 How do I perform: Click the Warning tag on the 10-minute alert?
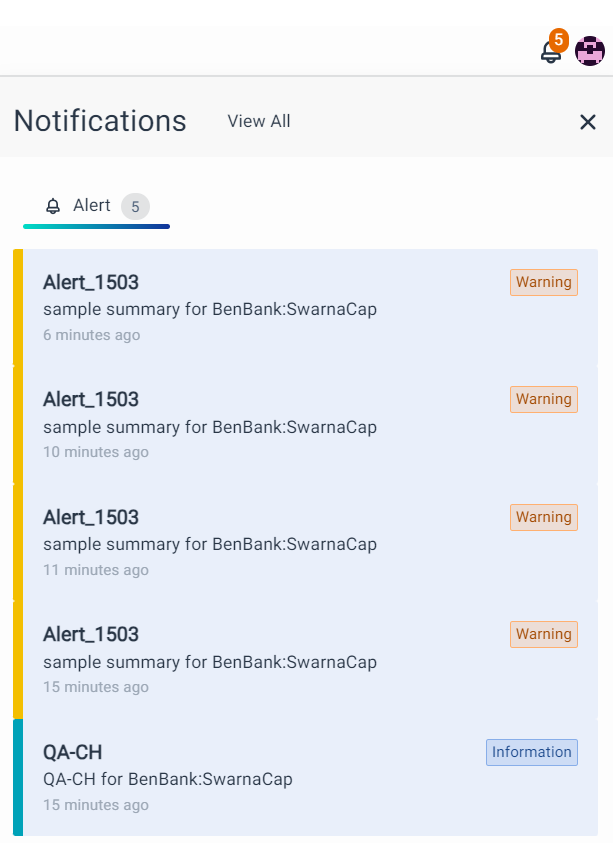tap(544, 399)
